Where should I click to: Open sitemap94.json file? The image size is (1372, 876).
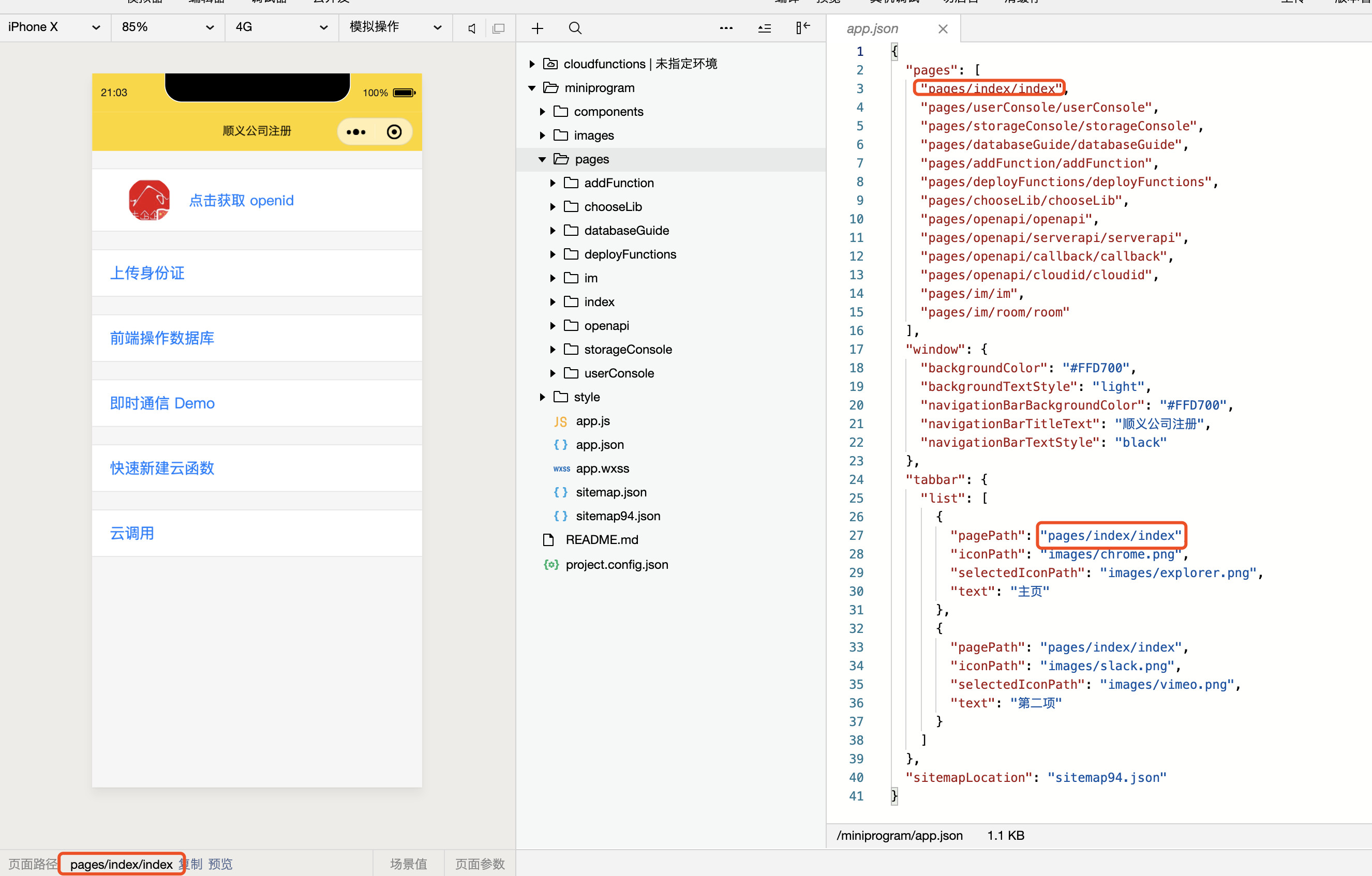618,516
